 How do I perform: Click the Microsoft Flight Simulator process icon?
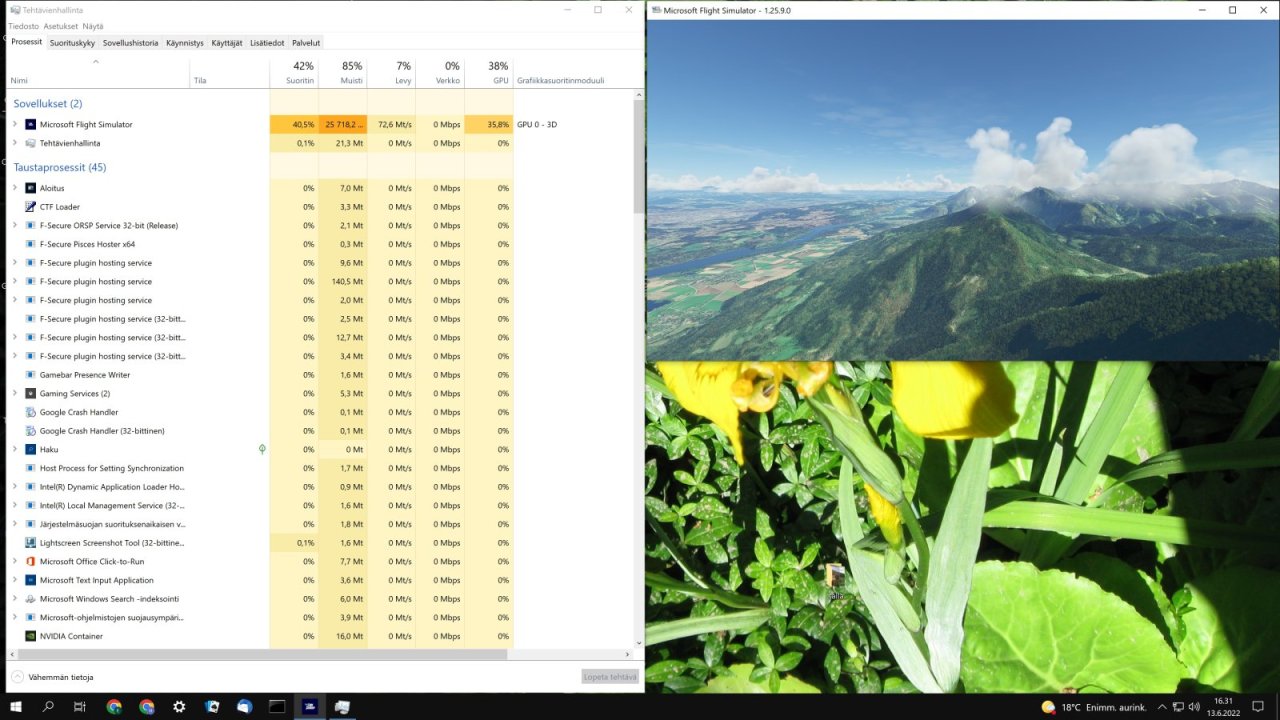31,125
